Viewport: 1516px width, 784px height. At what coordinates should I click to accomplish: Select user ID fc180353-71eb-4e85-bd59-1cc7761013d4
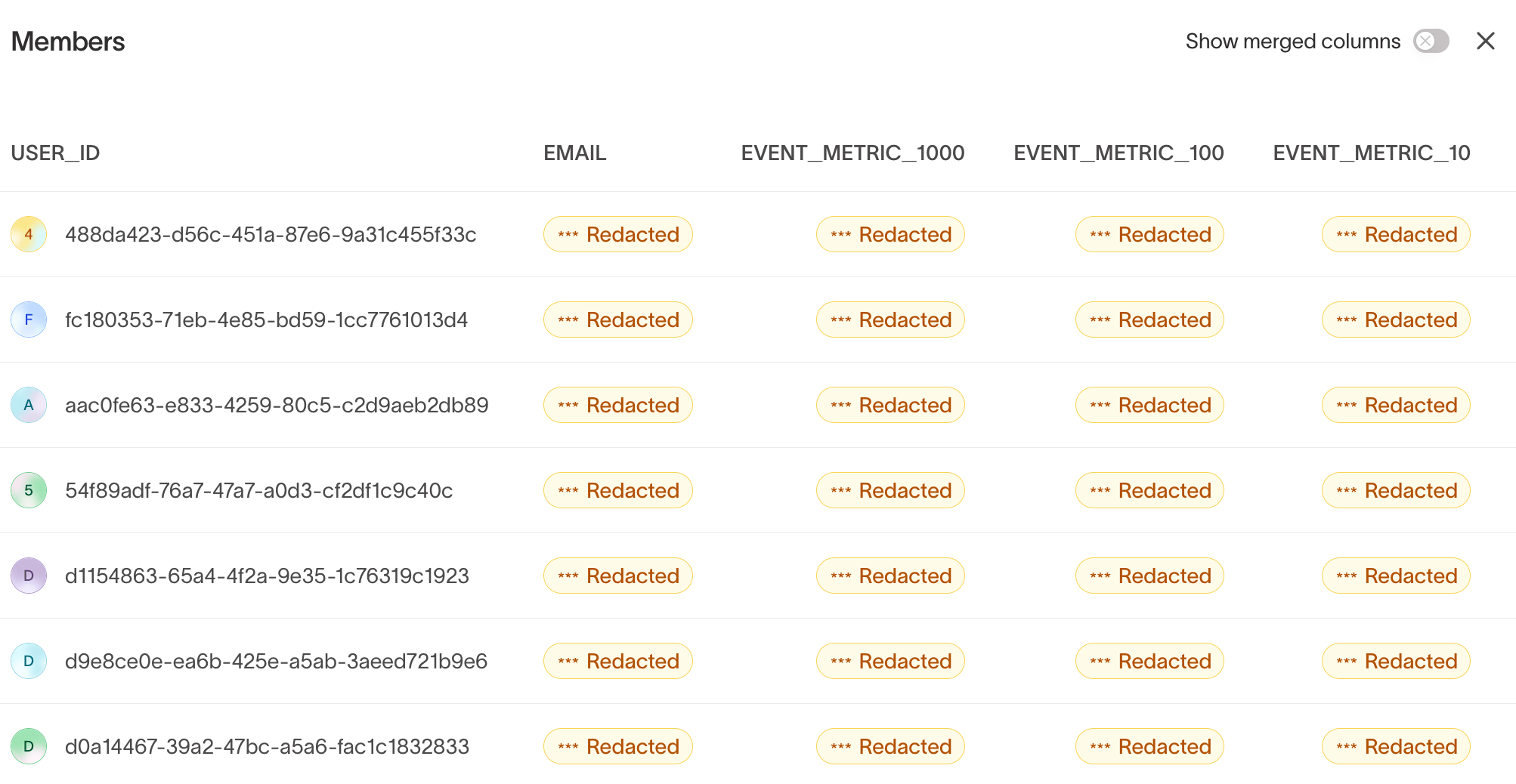point(266,319)
